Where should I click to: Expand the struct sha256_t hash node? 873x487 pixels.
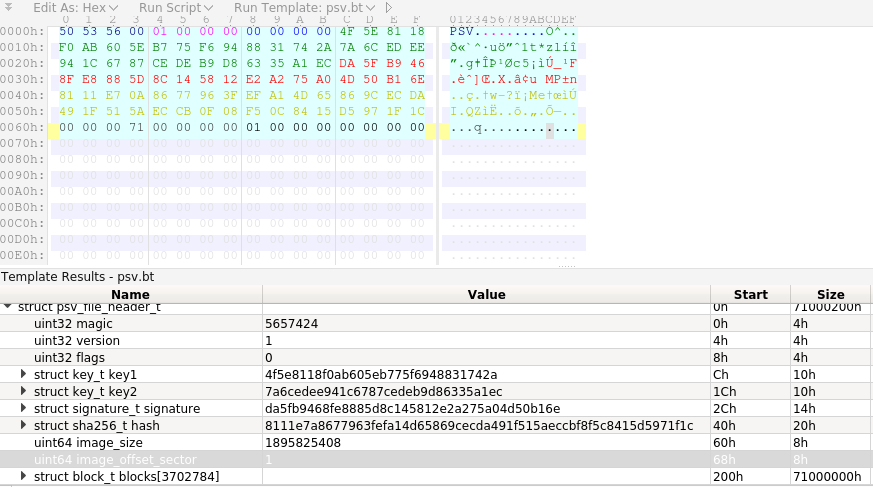pyautogui.click(x=24, y=425)
